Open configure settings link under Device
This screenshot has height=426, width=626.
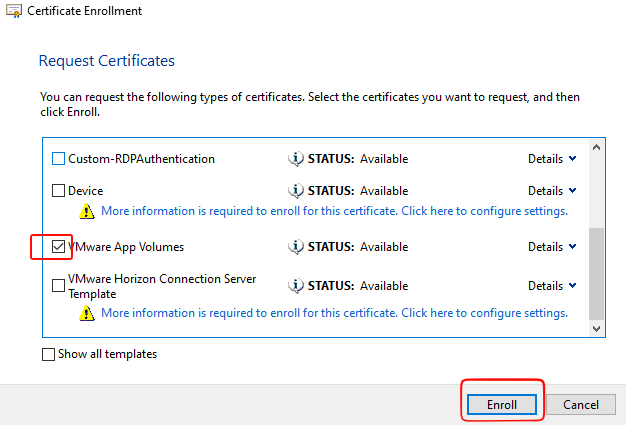pyautogui.click(x=334, y=211)
